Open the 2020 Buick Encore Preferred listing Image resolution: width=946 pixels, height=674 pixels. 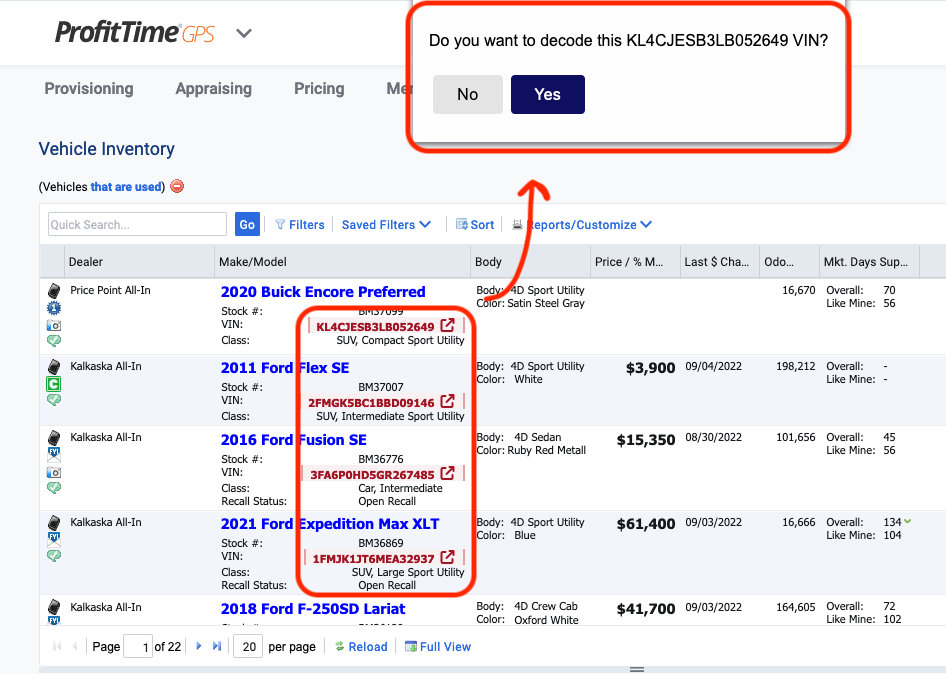pyautogui.click(x=323, y=292)
